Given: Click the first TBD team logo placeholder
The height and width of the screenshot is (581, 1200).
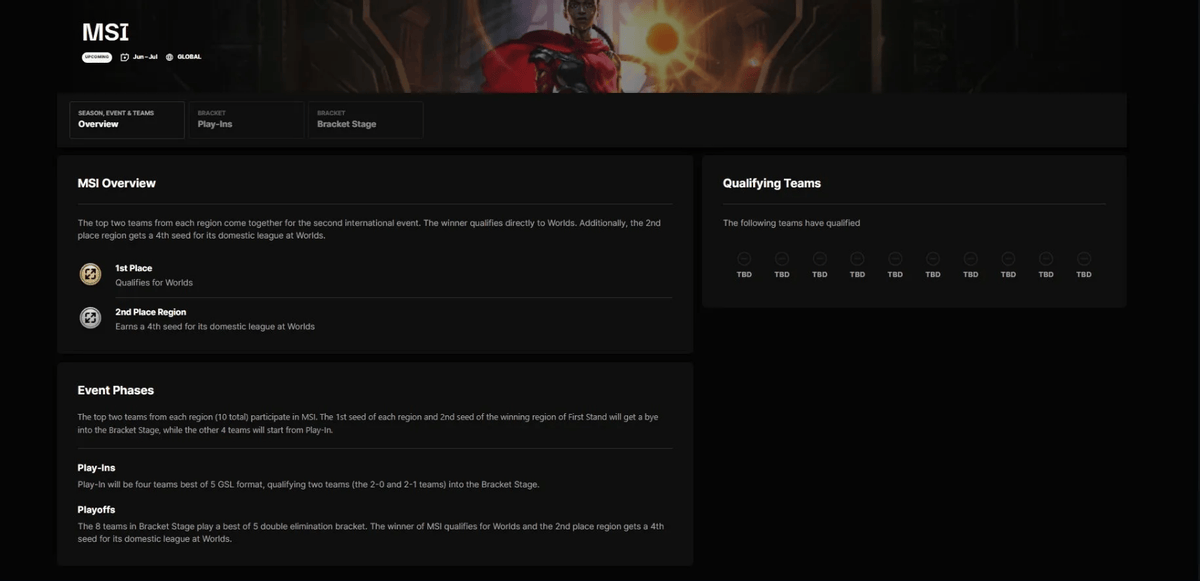Looking at the screenshot, I should (744, 259).
